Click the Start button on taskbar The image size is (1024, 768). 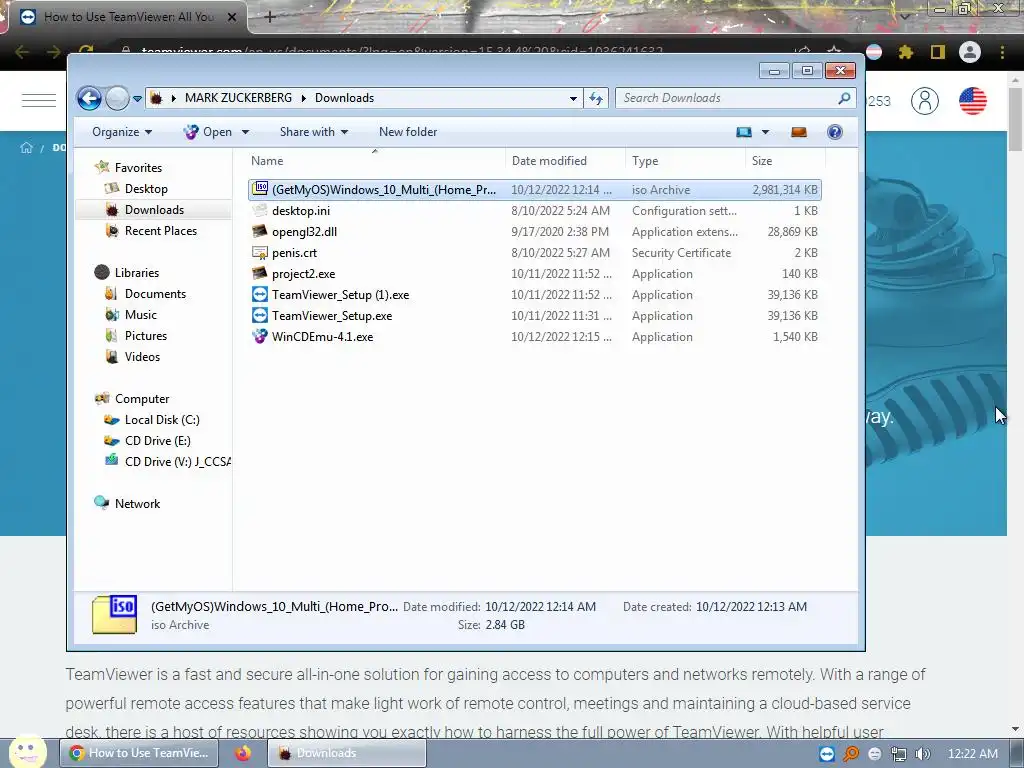pos(27,752)
